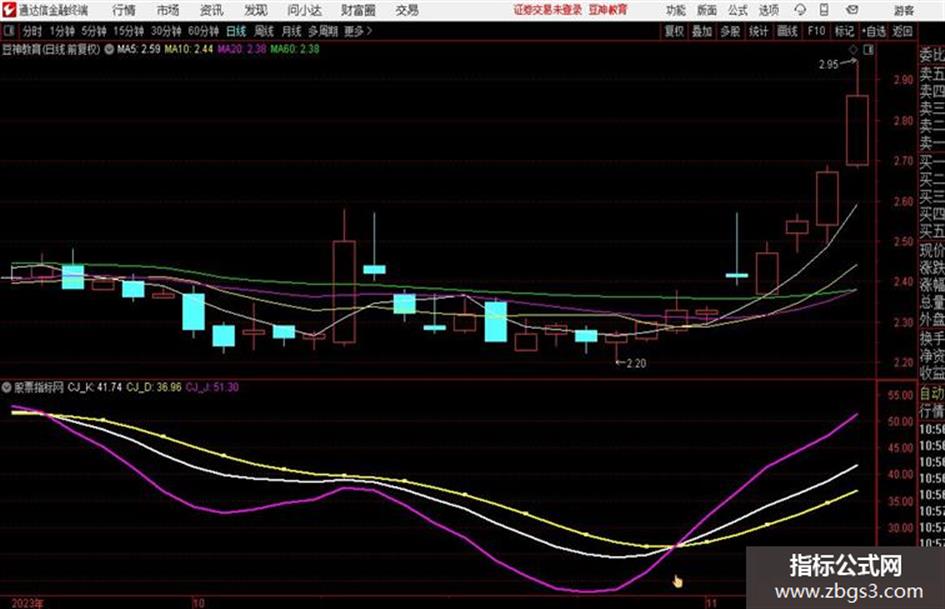This screenshot has height=609, width=945.
Task: Click the MA10: 2.44 indicator label
Action: [189, 49]
